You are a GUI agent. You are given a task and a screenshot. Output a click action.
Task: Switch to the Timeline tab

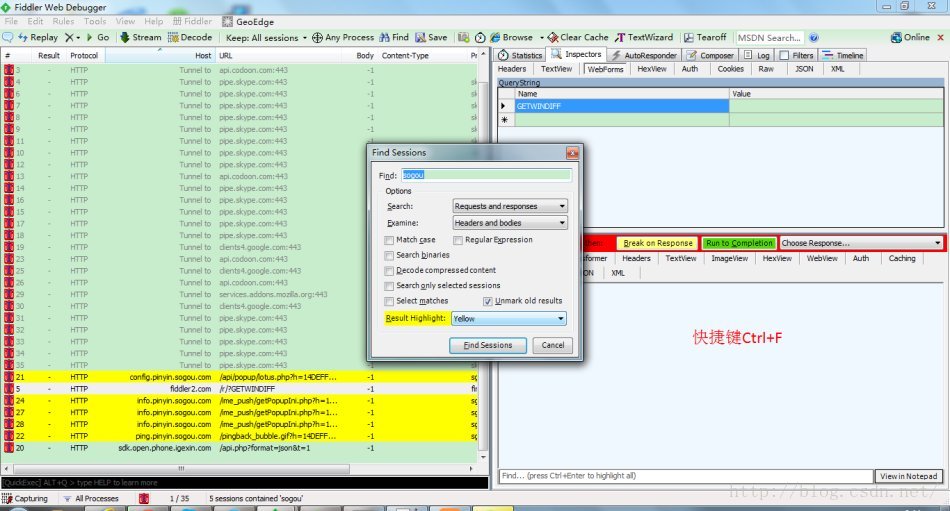(843, 55)
